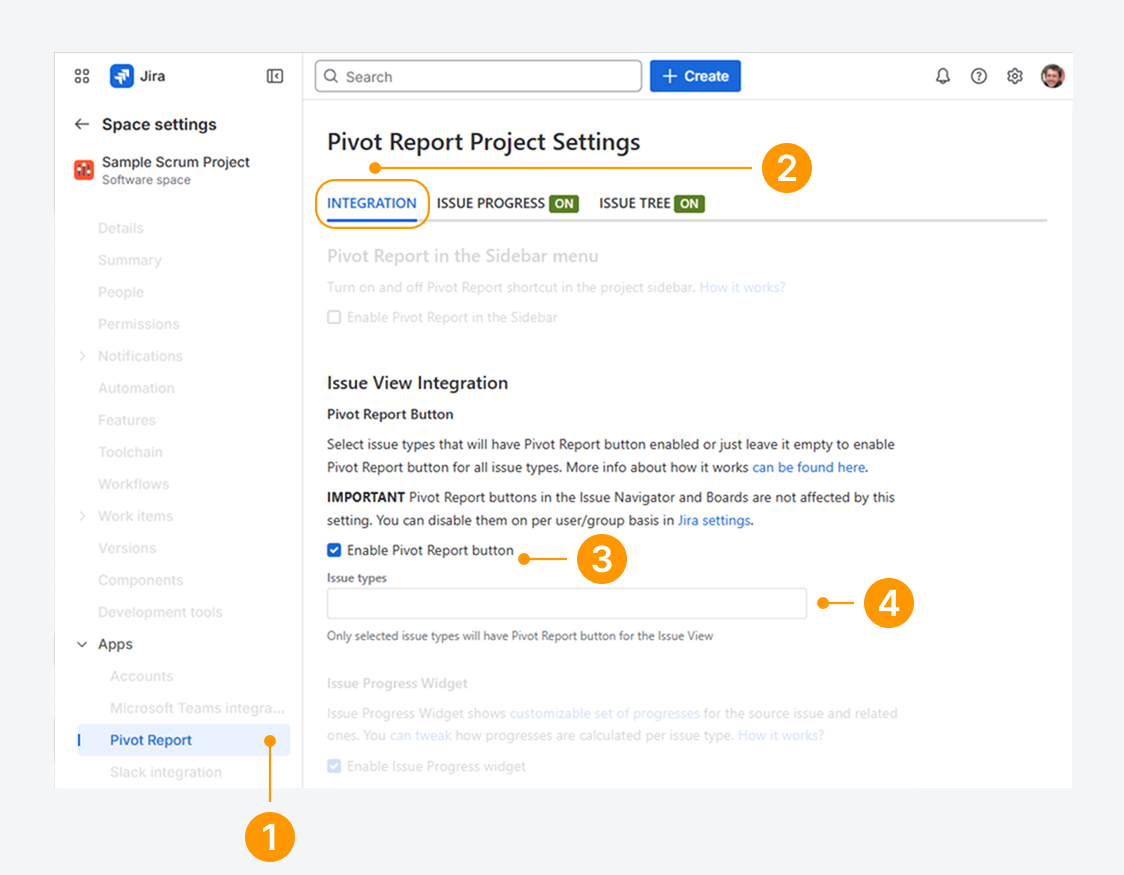This screenshot has width=1124, height=875.
Task: Open Microsoft Teams integration under Apps
Action: pyautogui.click(x=197, y=708)
